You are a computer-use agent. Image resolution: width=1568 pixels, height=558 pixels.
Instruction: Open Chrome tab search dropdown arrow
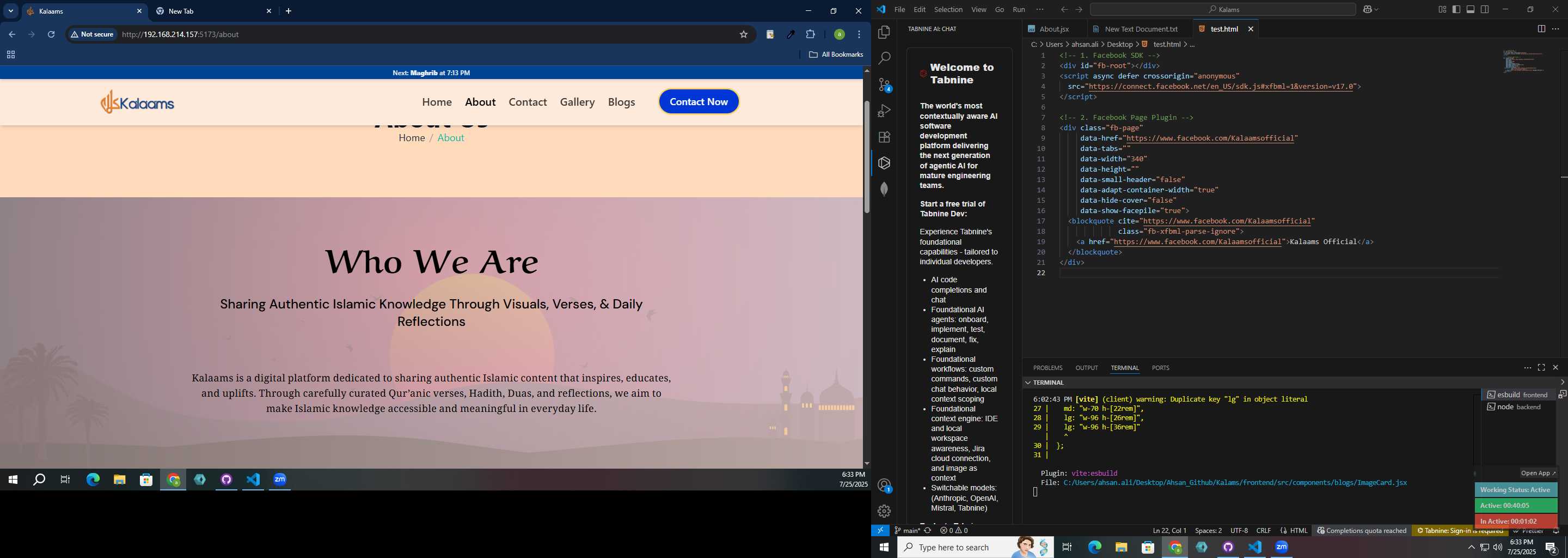11,11
